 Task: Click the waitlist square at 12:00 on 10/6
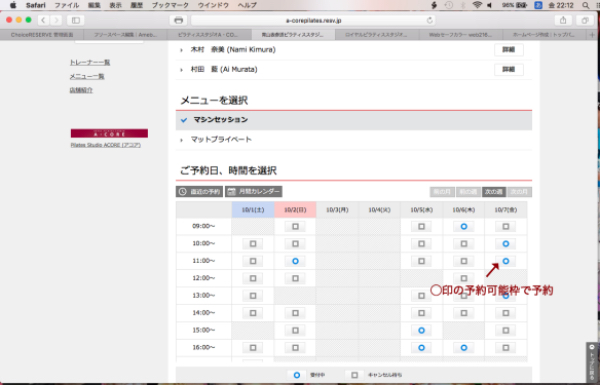[x=464, y=279]
